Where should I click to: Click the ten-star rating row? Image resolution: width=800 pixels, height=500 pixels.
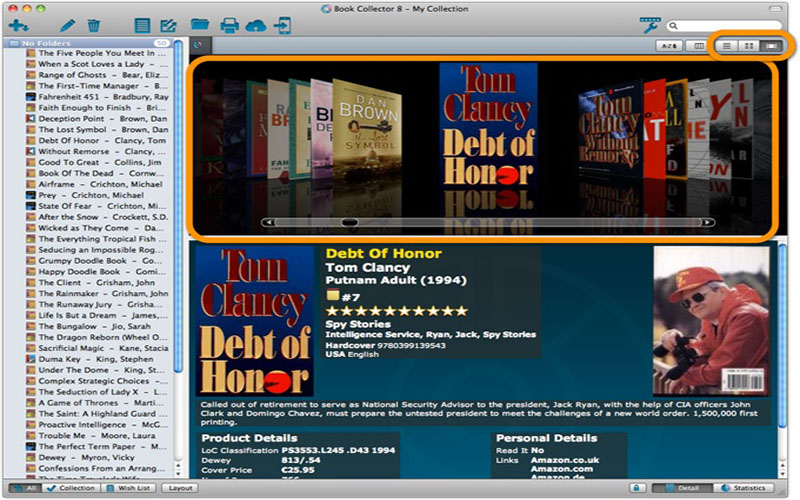pyautogui.click(x=396, y=311)
